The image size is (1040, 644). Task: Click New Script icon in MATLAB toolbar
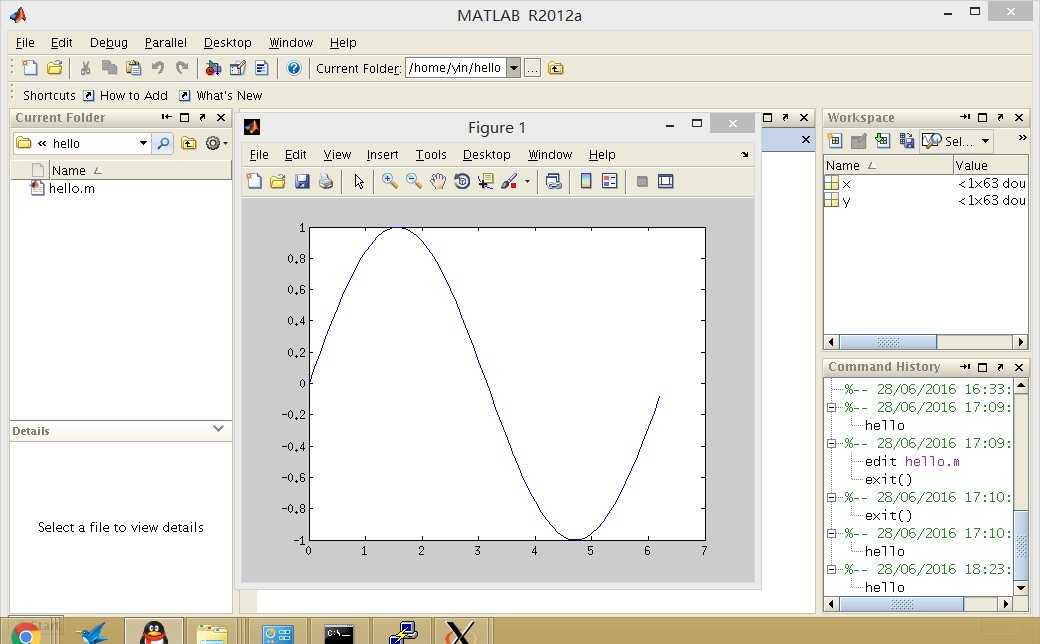29,68
